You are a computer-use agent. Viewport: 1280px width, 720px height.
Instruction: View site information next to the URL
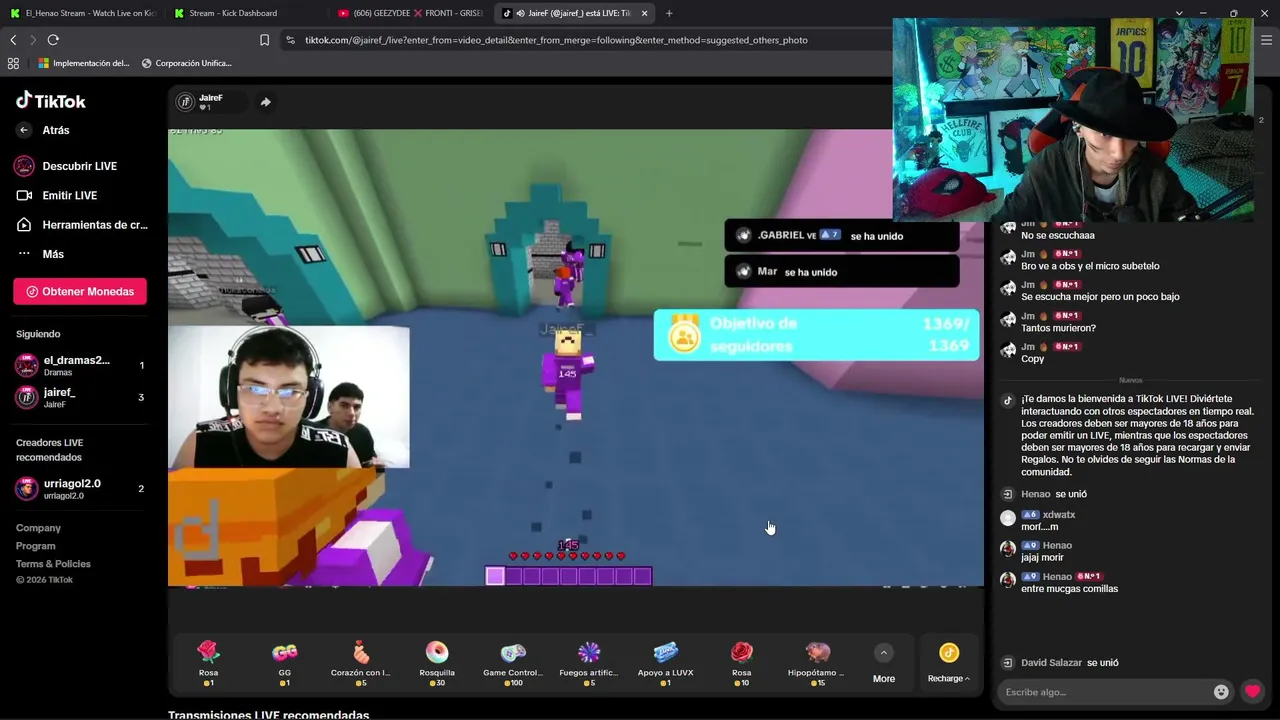coord(290,40)
